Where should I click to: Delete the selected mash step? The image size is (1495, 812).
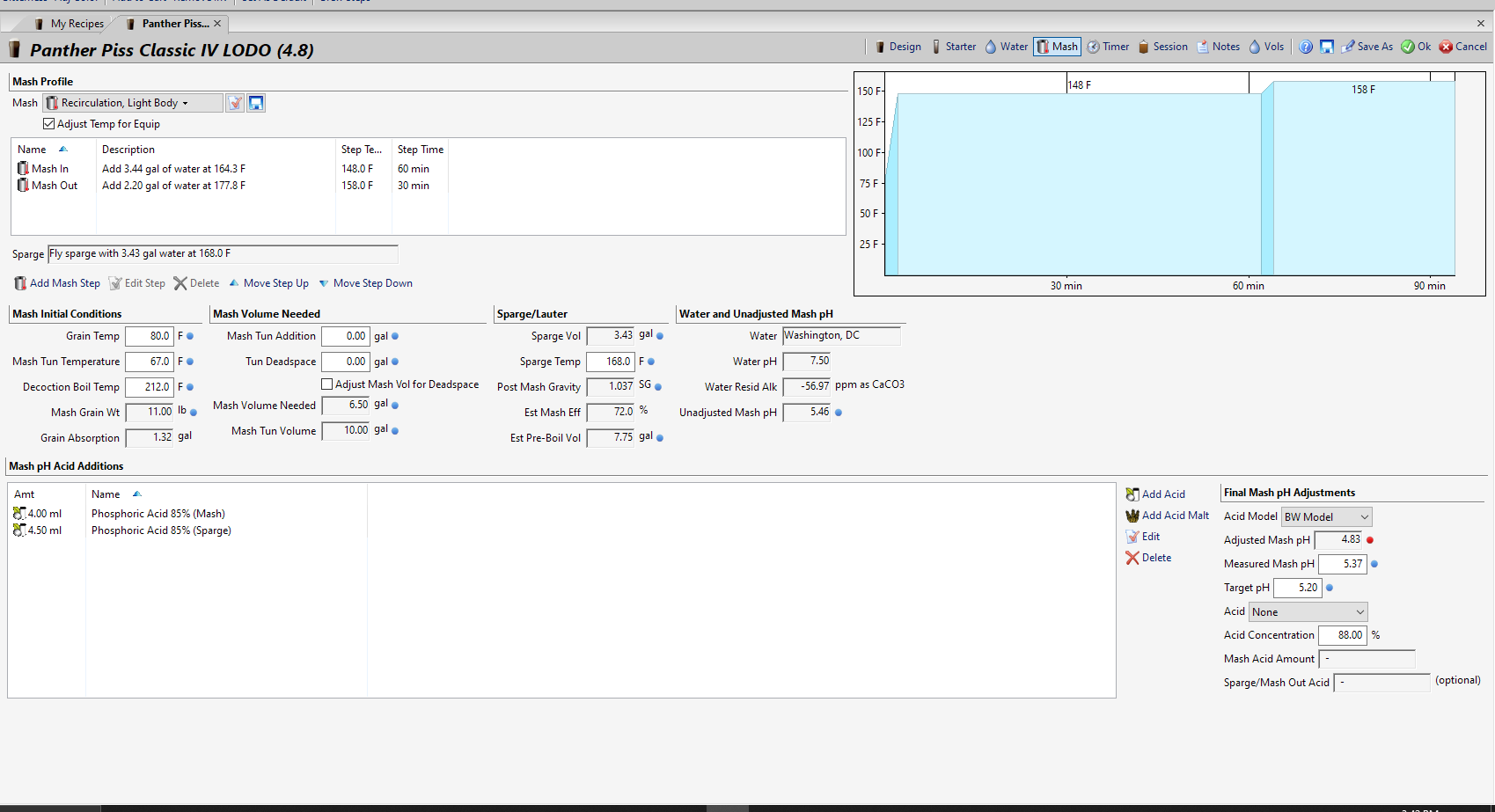(196, 283)
